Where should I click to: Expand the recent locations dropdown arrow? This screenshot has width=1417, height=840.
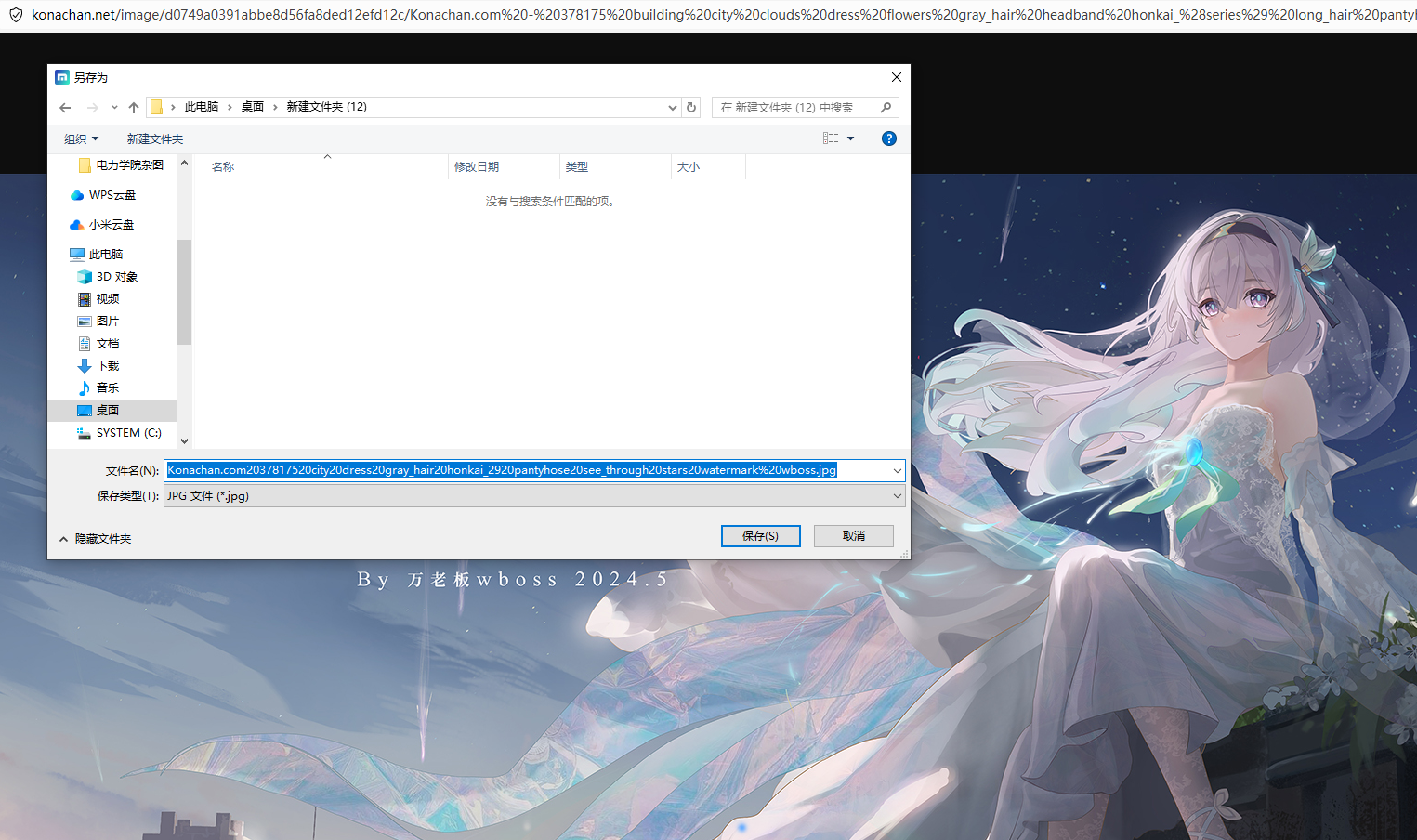point(114,108)
